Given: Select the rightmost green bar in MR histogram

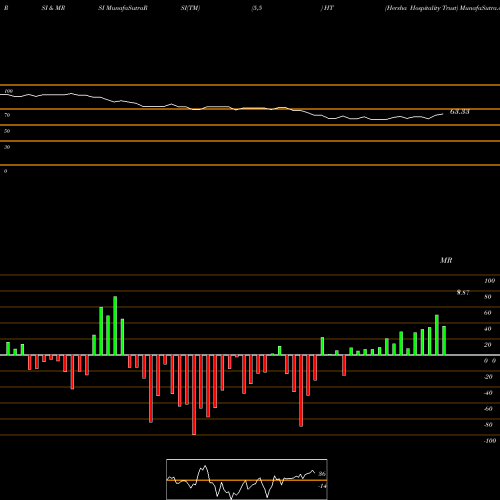Looking at the screenshot, I should (444, 340).
